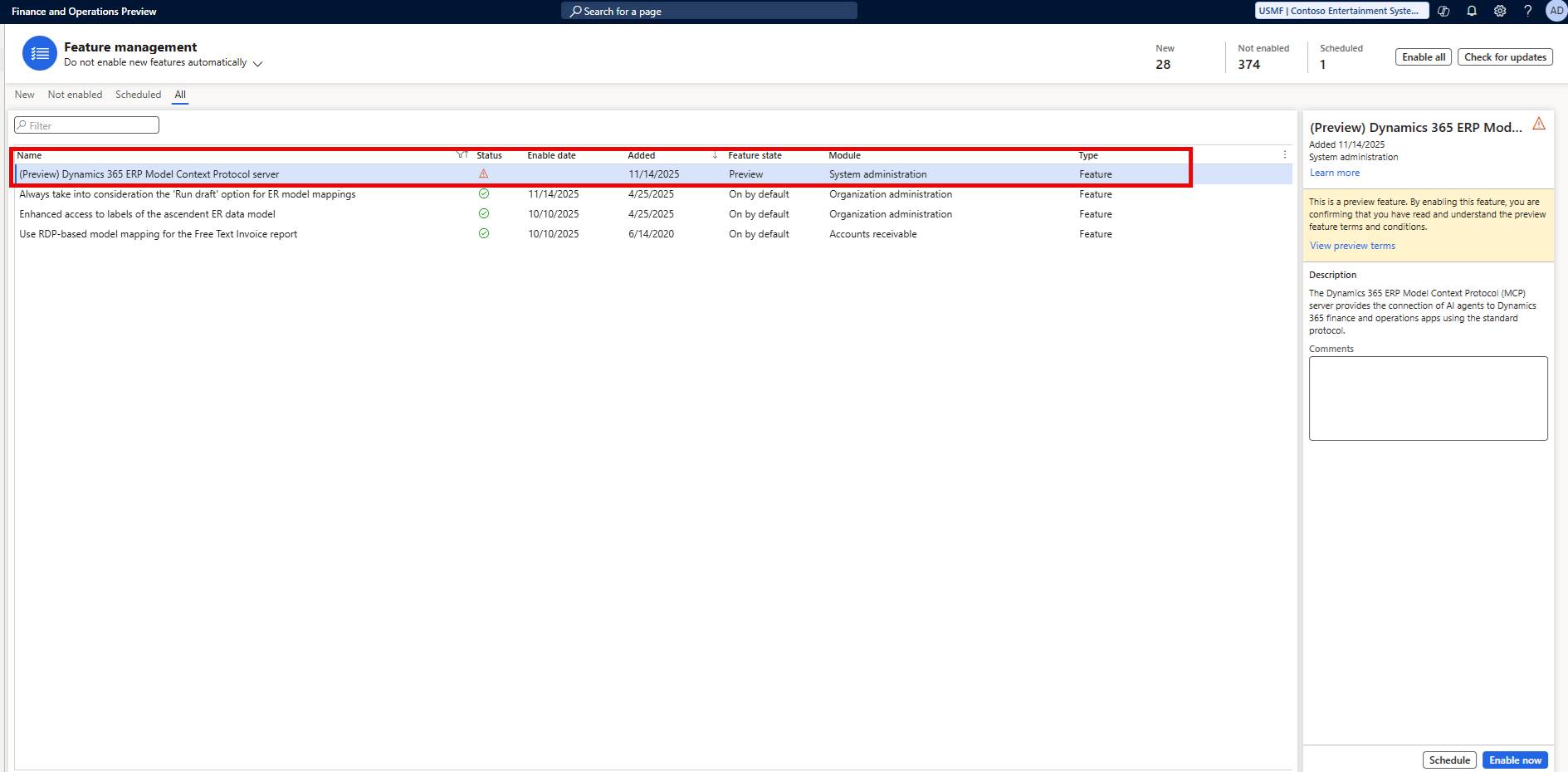Screen dimensions: 1568x772
Task: Switch to the Not enabled tab
Action: pyautogui.click(x=75, y=94)
